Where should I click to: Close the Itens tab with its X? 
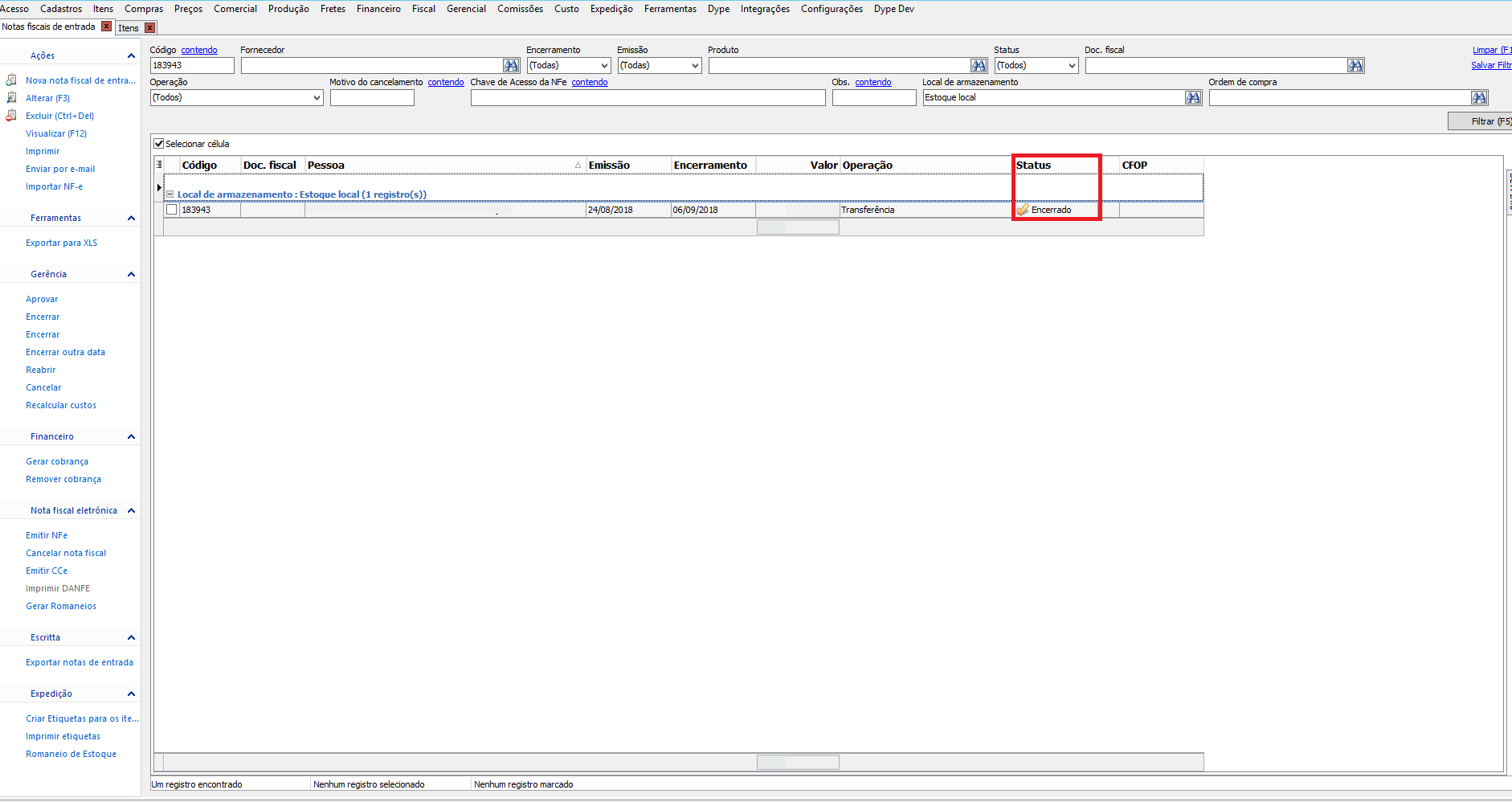coord(149,28)
